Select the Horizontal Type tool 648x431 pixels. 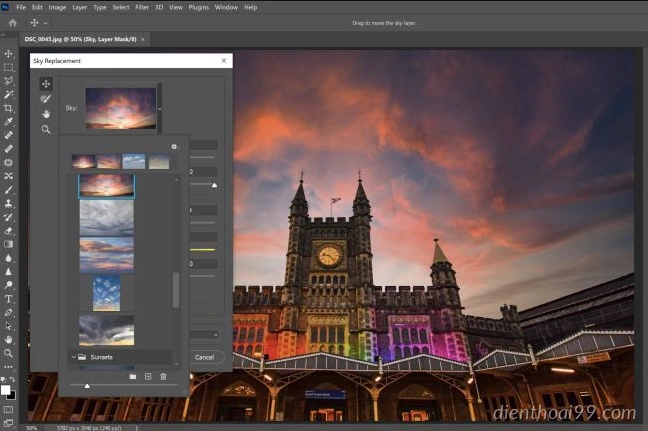click(x=8, y=299)
